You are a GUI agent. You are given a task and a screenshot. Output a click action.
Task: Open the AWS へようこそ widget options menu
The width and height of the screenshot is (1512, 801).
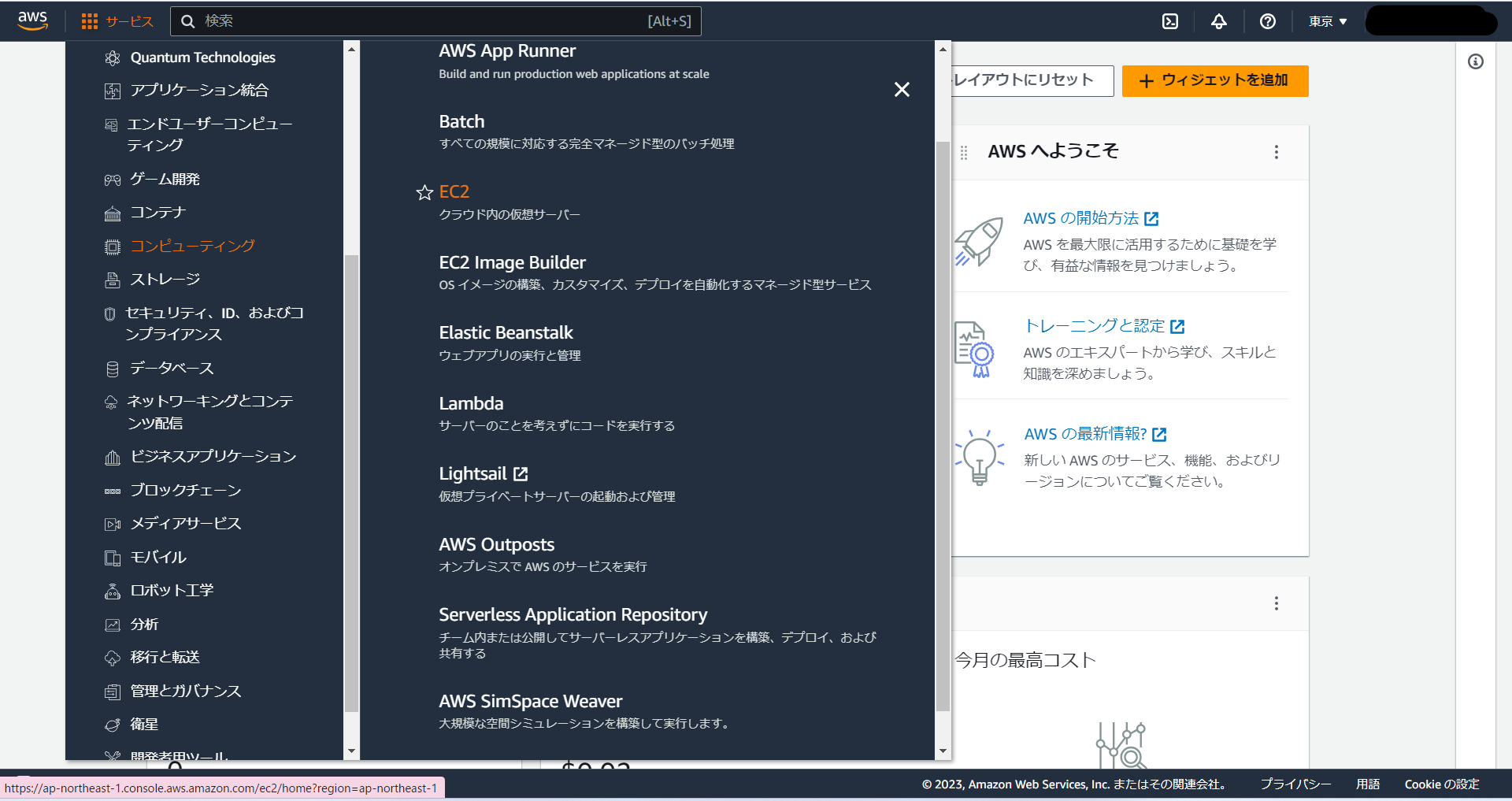click(x=1277, y=152)
